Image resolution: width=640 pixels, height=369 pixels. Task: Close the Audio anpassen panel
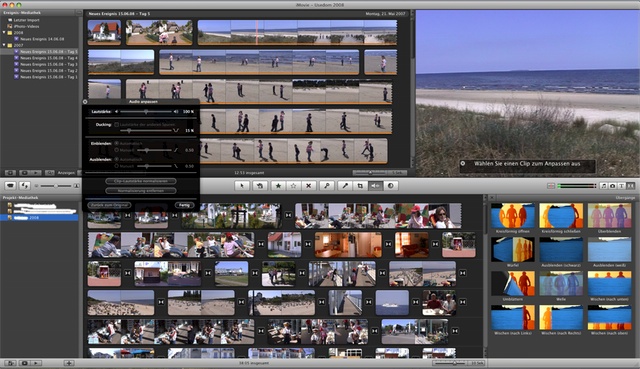[x=85, y=102]
